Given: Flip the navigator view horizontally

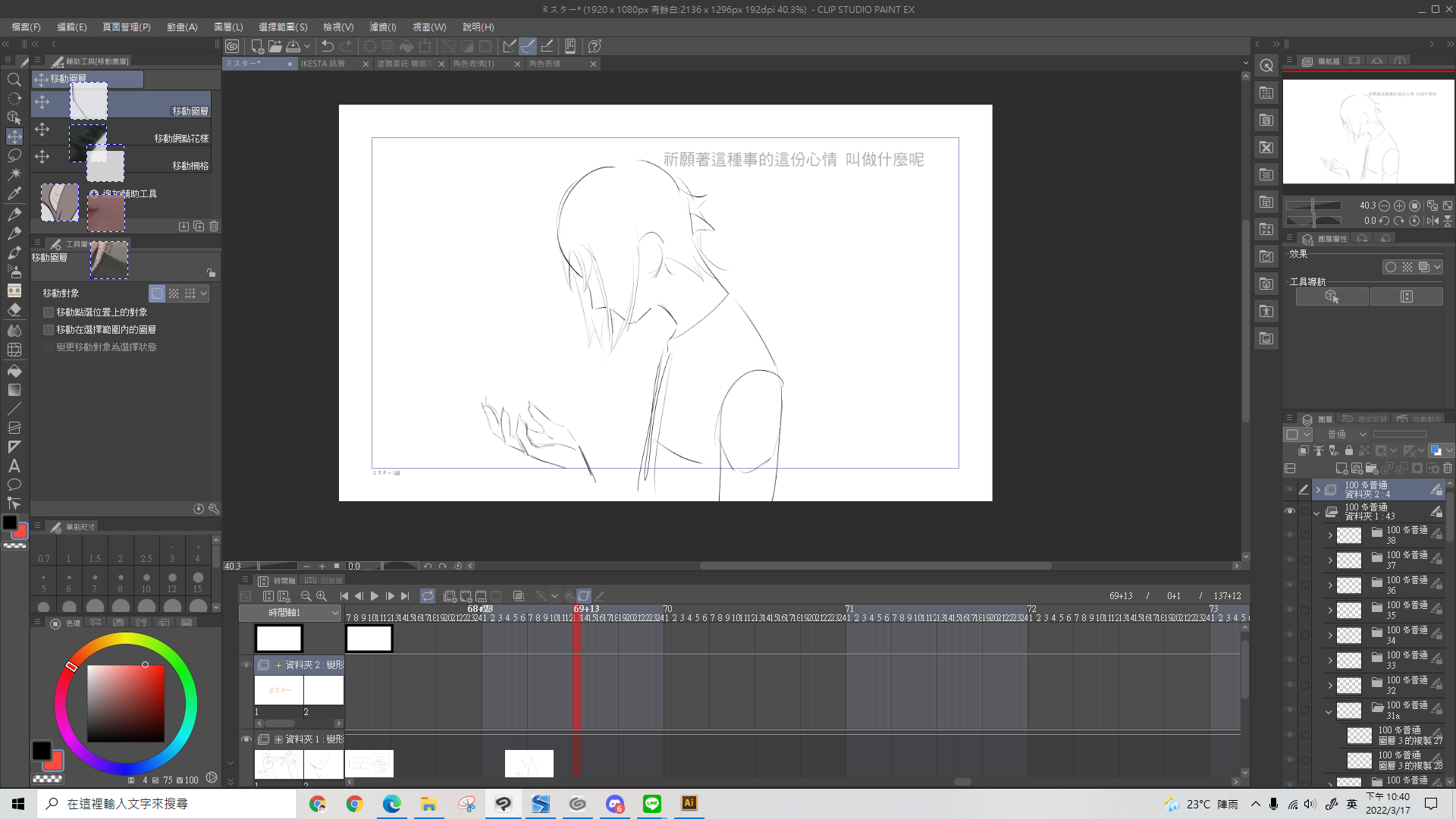Looking at the screenshot, I should (x=1432, y=221).
